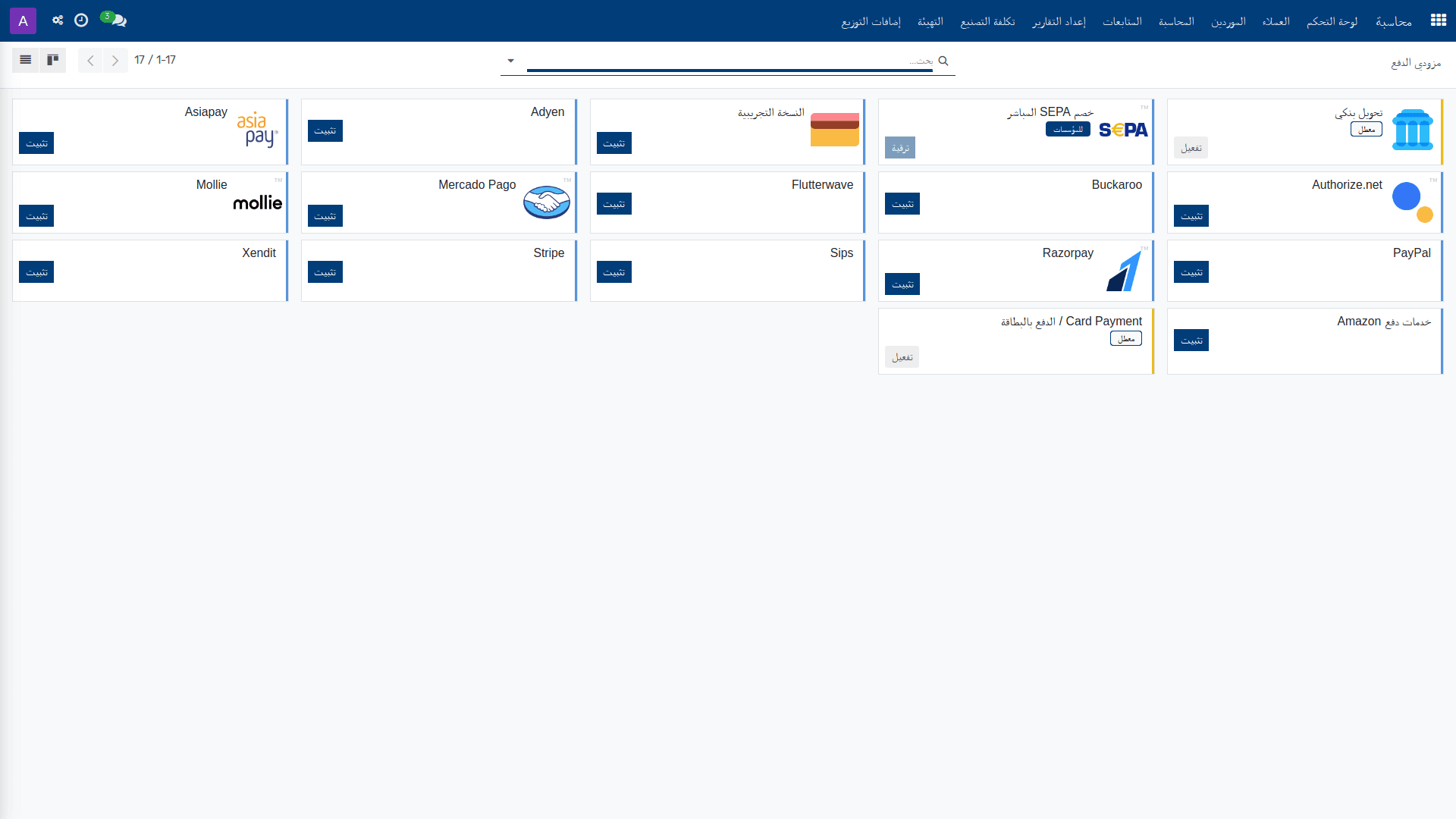1456x819 pixels.
Task: Activate the bank transfer provider
Action: tap(1191, 147)
